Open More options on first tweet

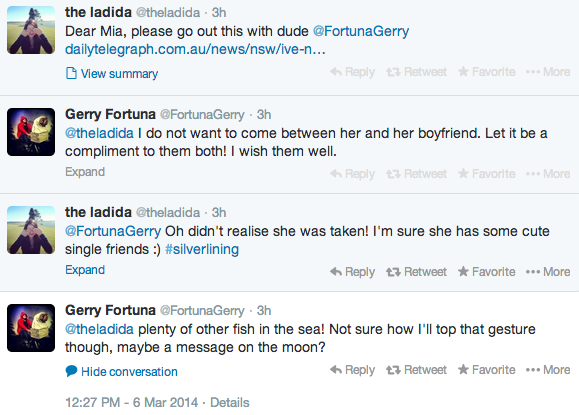(548, 72)
